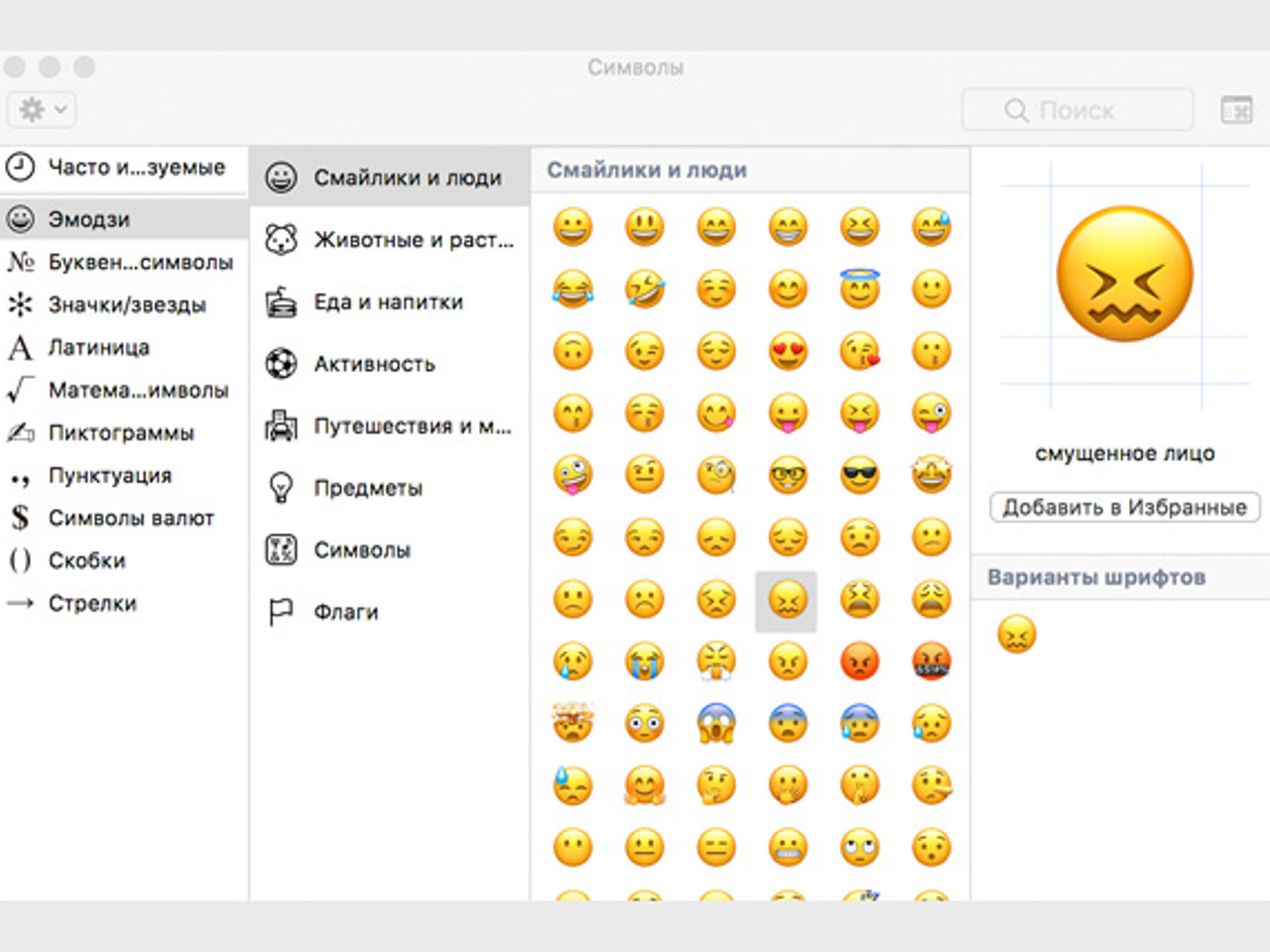Select Символы валют in the sidebar
The width and height of the screenshot is (1270, 952).
click(130, 519)
